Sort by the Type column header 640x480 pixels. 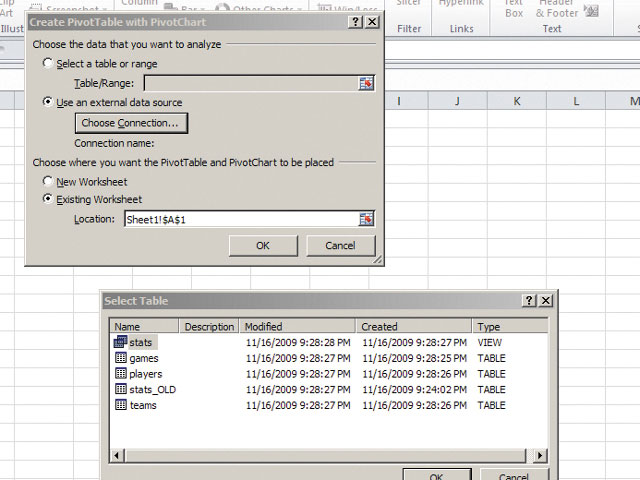click(x=510, y=326)
